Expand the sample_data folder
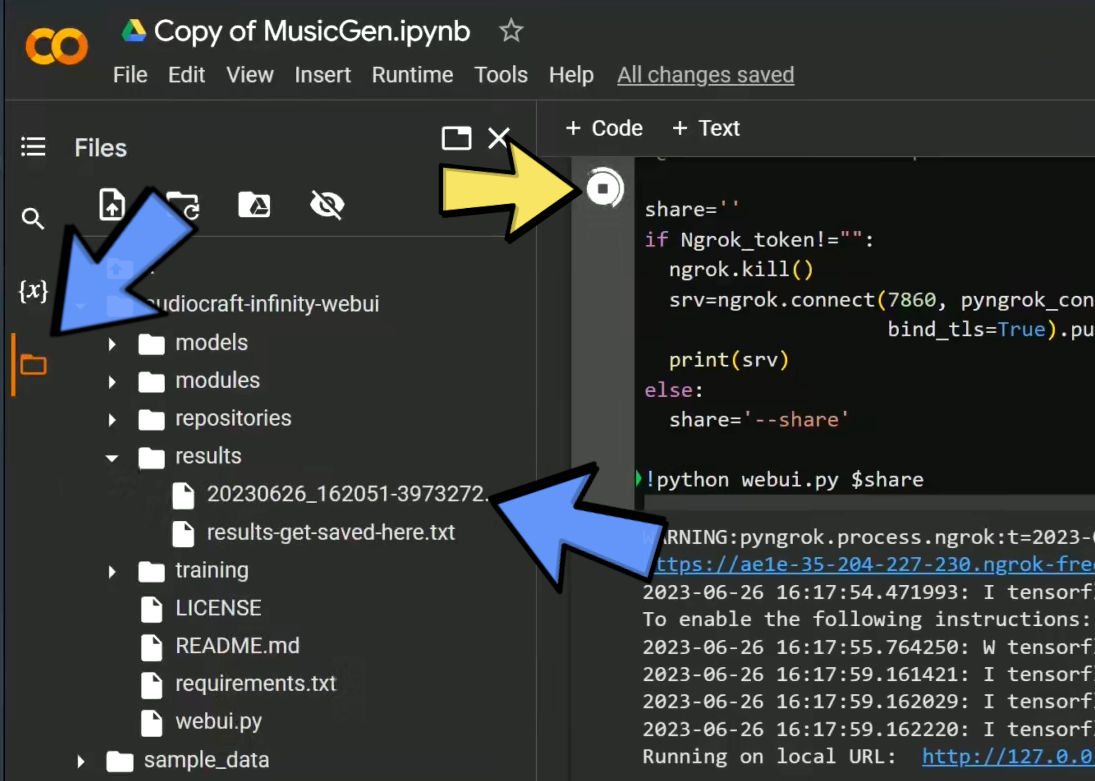The width and height of the screenshot is (1095, 781). click(80, 761)
